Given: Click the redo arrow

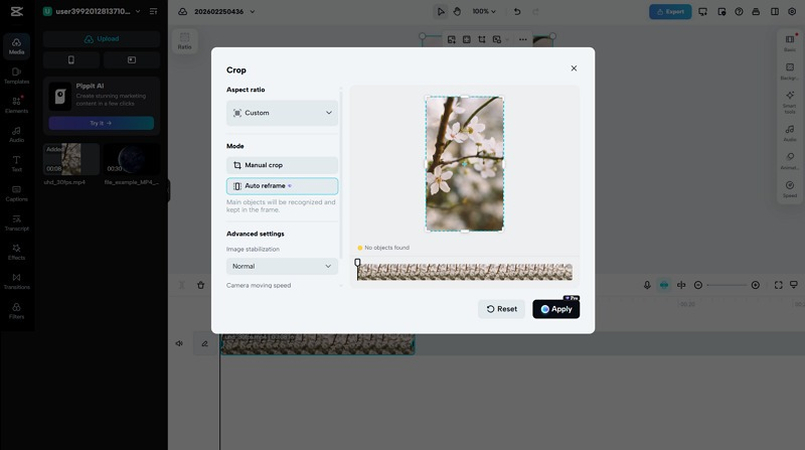Looking at the screenshot, I should pos(535,11).
